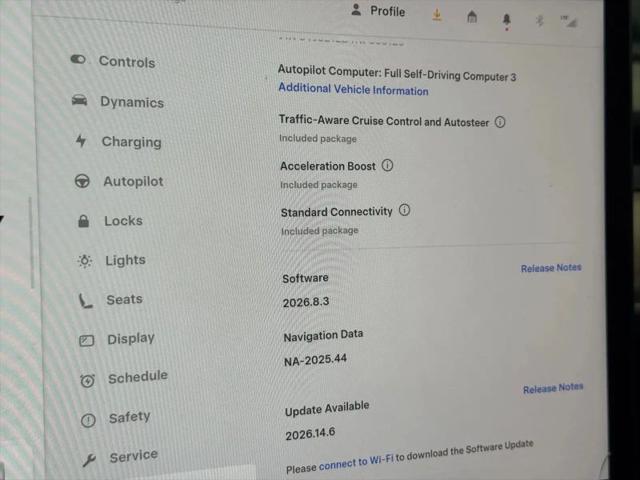Open the Profile selector
The height and width of the screenshot is (480, 640).
[378, 11]
